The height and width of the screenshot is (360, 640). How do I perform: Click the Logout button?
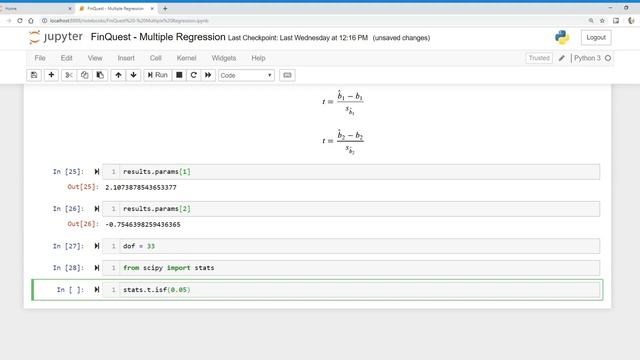pos(596,38)
